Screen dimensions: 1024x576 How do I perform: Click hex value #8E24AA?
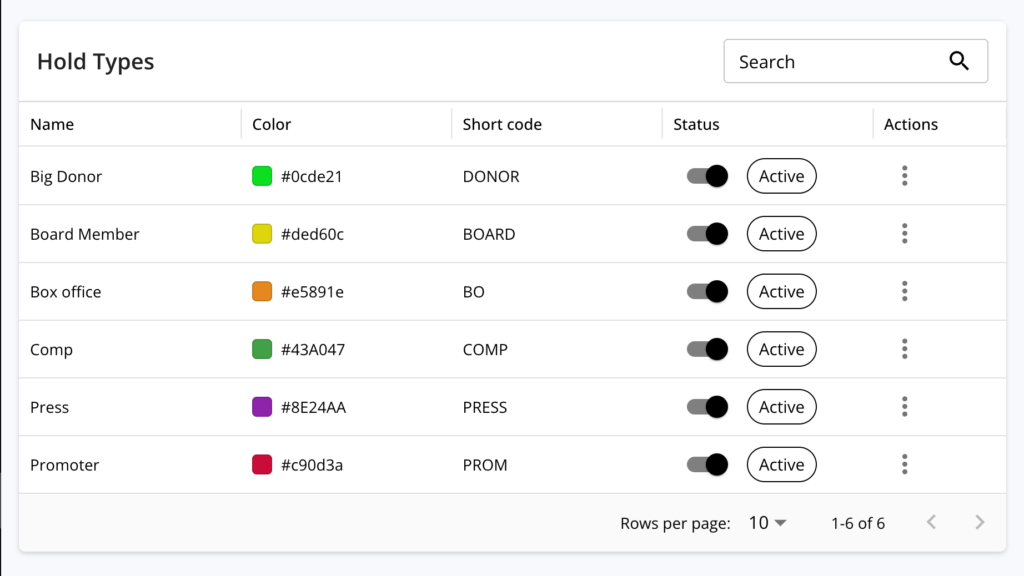coord(313,408)
